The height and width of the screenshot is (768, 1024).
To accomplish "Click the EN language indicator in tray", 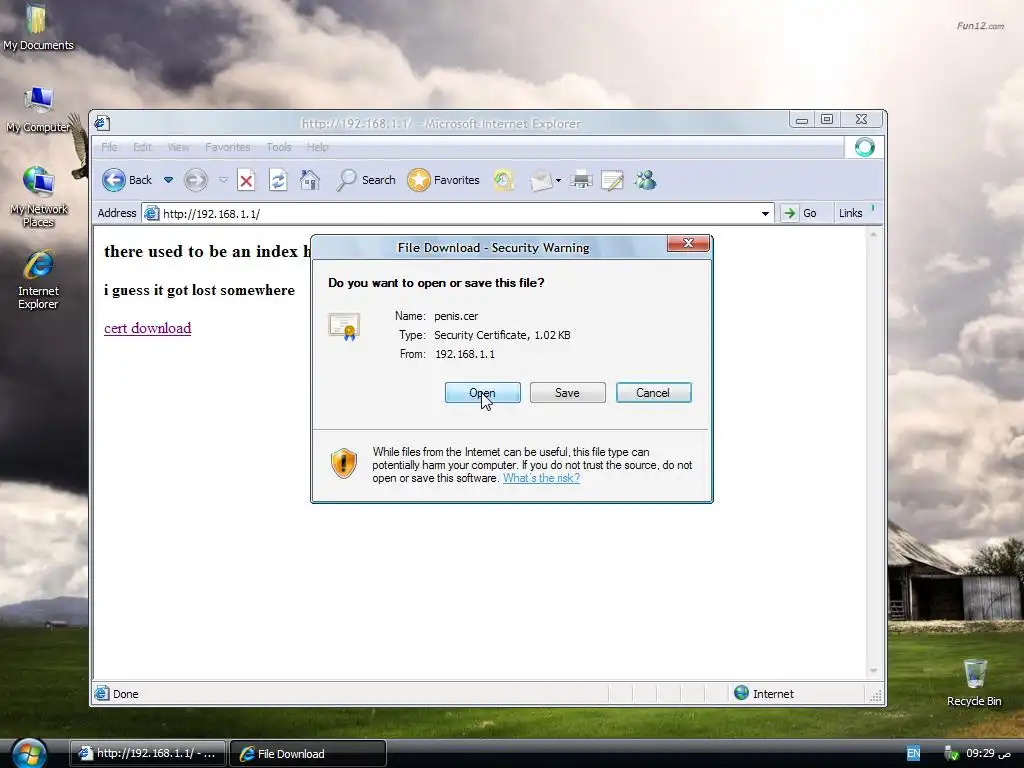I will click(x=914, y=754).
